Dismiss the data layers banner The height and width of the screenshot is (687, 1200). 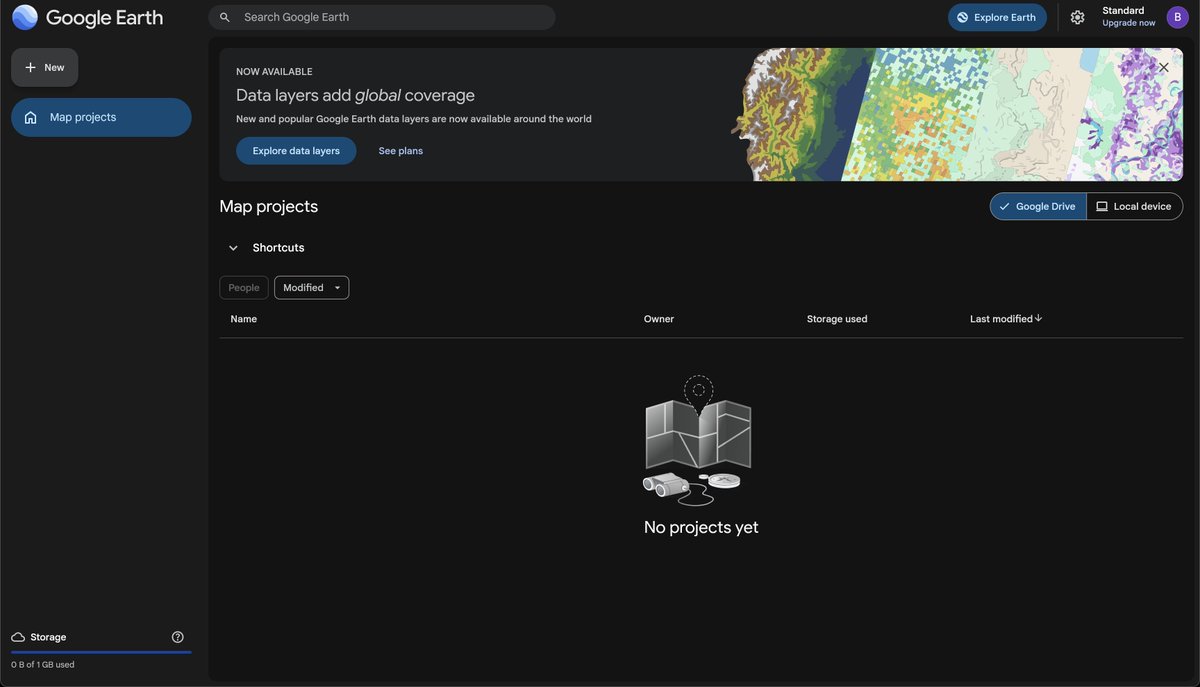1163,68
